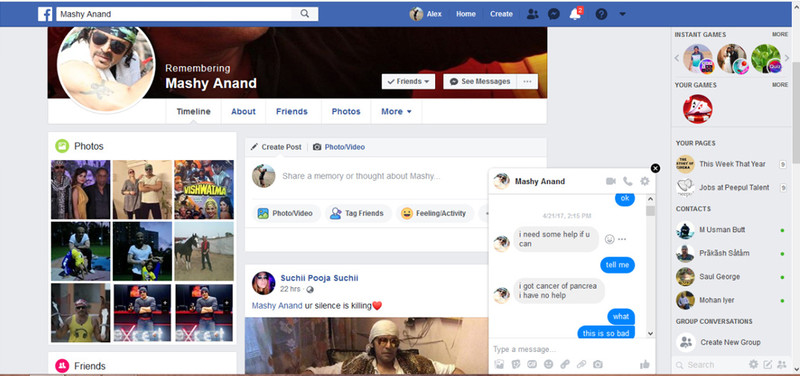The image size is (800, 376).
Task: Switch to Photos tab
Action: pos(346,112)
